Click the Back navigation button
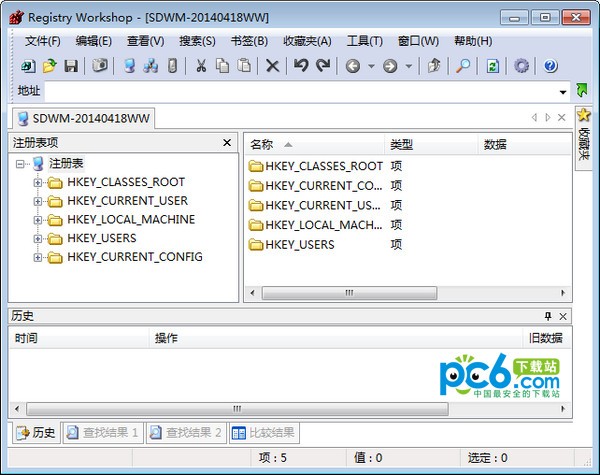This screenshot has width=600, height=475. (x=353, y=66)
